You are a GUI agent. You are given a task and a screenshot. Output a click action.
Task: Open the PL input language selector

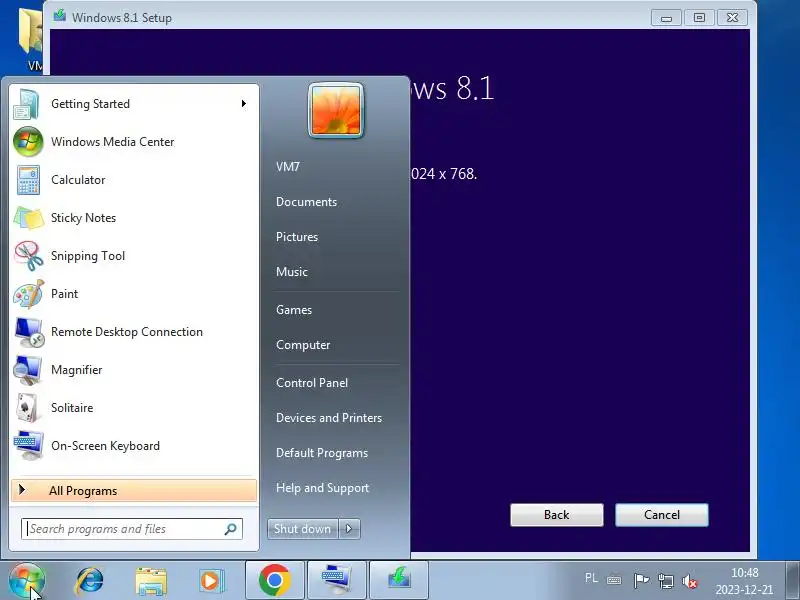click(591, 578)
